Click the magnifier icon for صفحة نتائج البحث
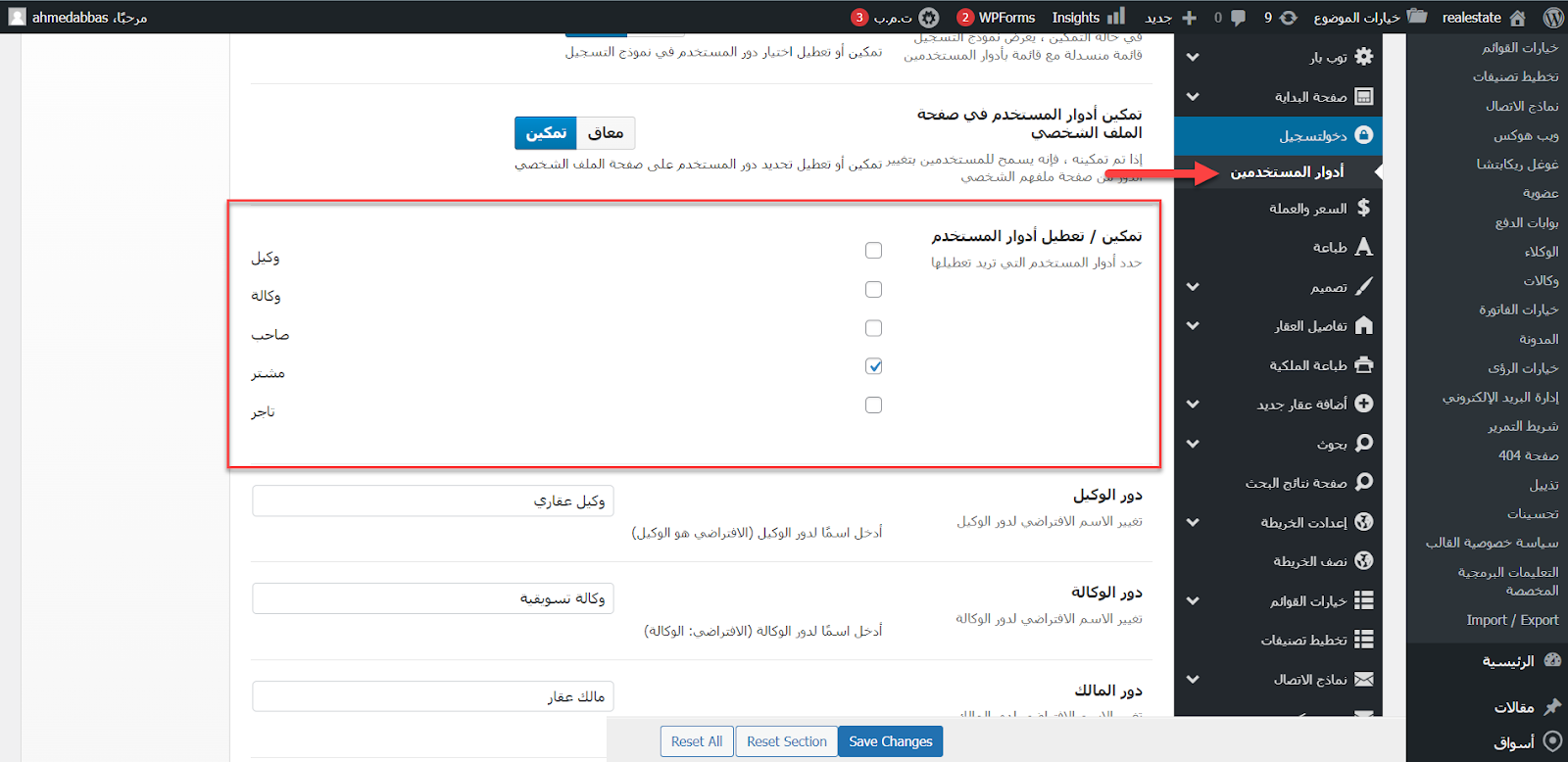Viewport: 1568px width, 762px height. (1363, 482)
